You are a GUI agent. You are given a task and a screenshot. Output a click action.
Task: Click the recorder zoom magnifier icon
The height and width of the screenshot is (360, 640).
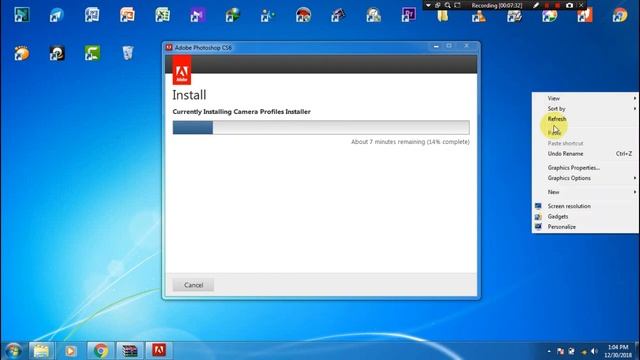(x=447, y=5)
